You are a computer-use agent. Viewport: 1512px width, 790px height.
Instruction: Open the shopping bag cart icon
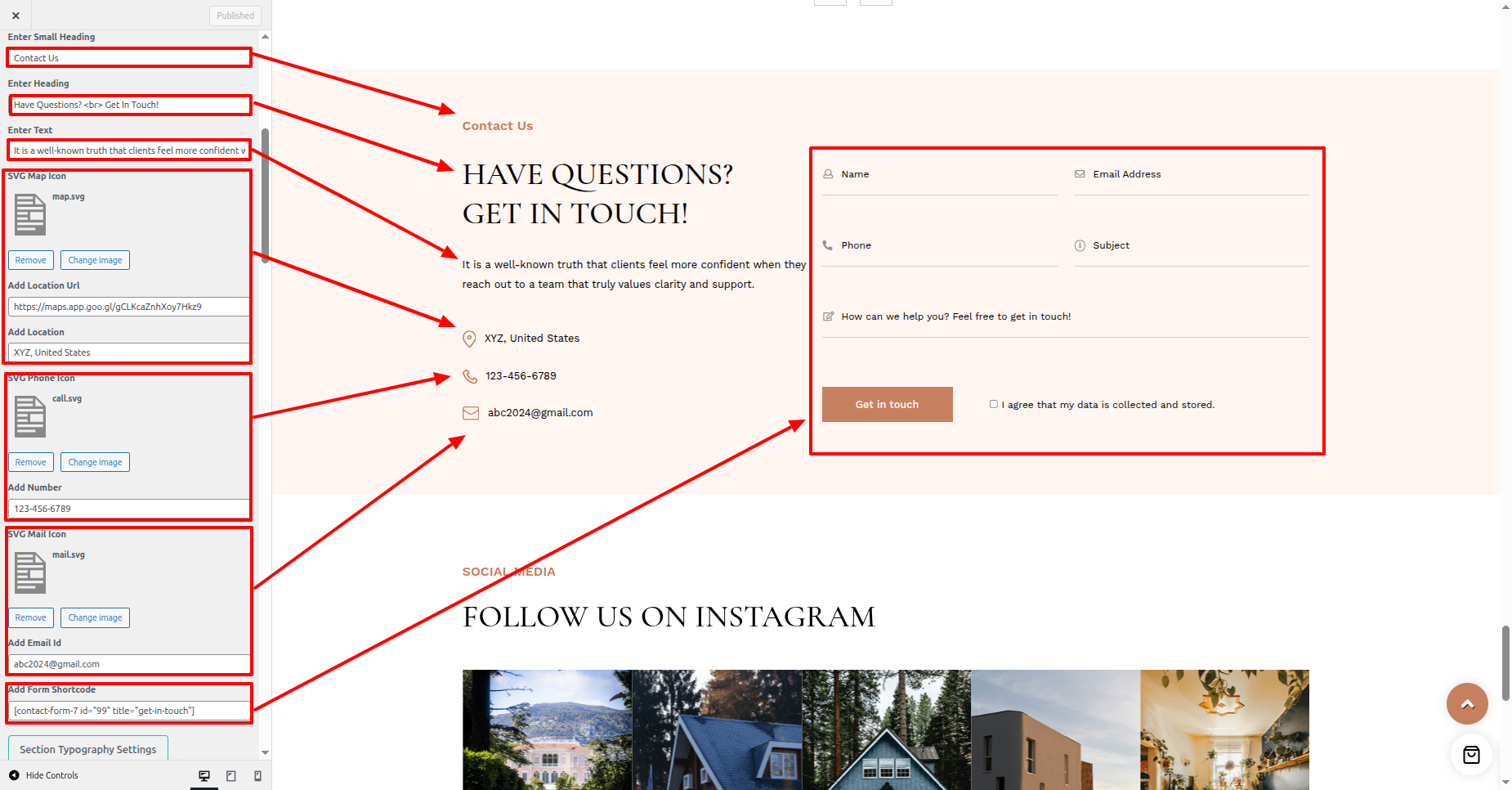pyautogui.click(x=1471, y=754)
